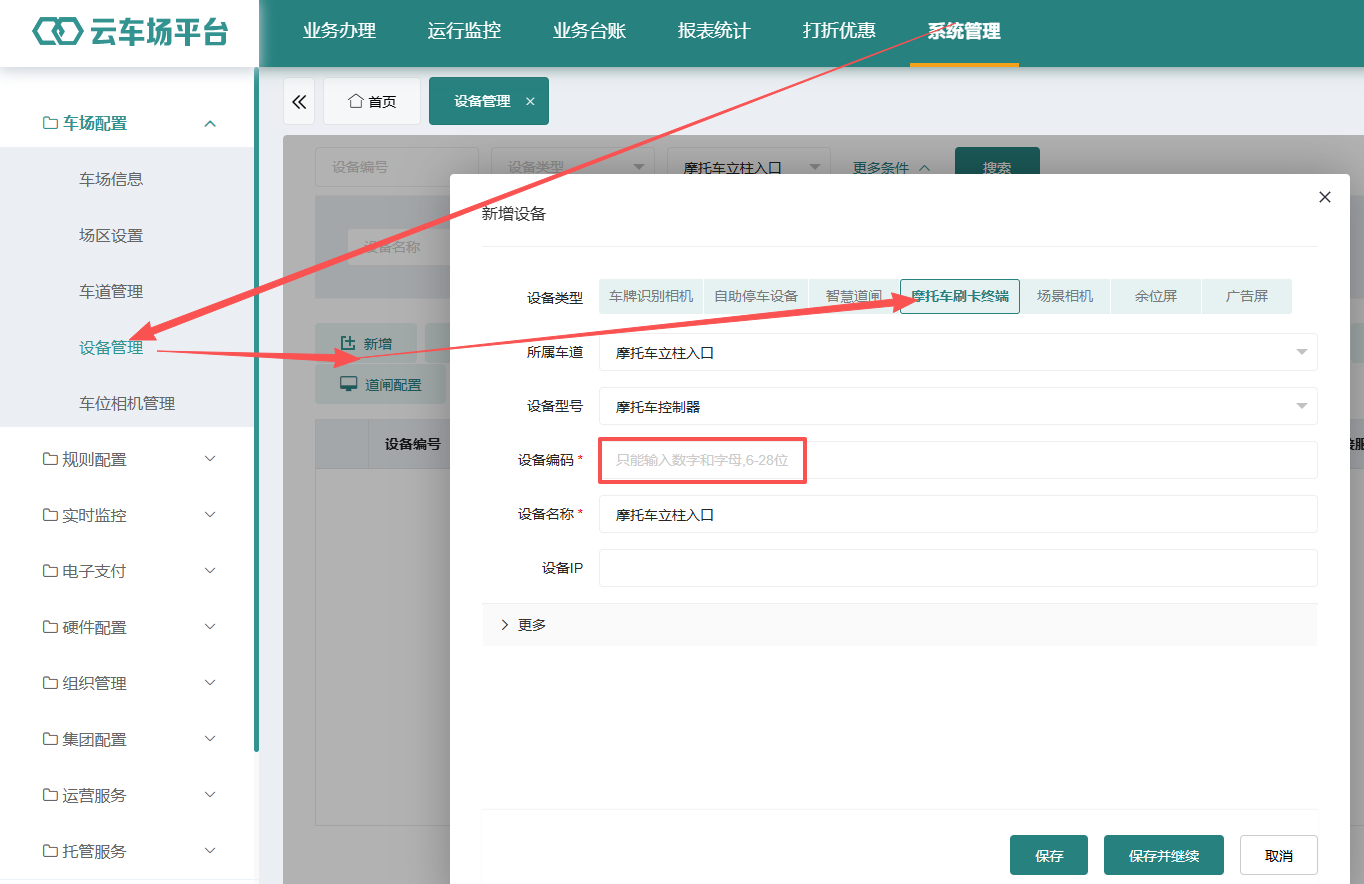Viewport: 1364px width, 884px height.
Task: Click the 云车场平台 logo
Action: coord(130,32)
